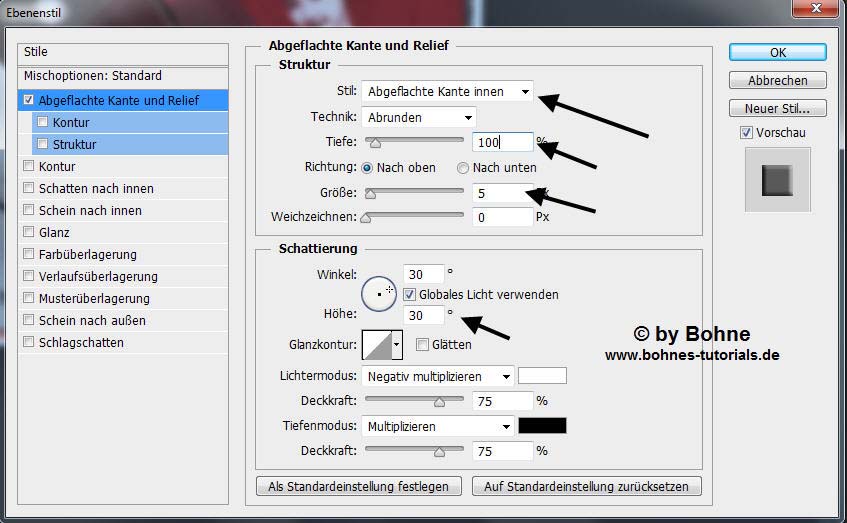The width and height of the screenshot is (847, 523).
Task: Toggle Globales Licht verwenden checkbox
Action: tap(410, 294)
